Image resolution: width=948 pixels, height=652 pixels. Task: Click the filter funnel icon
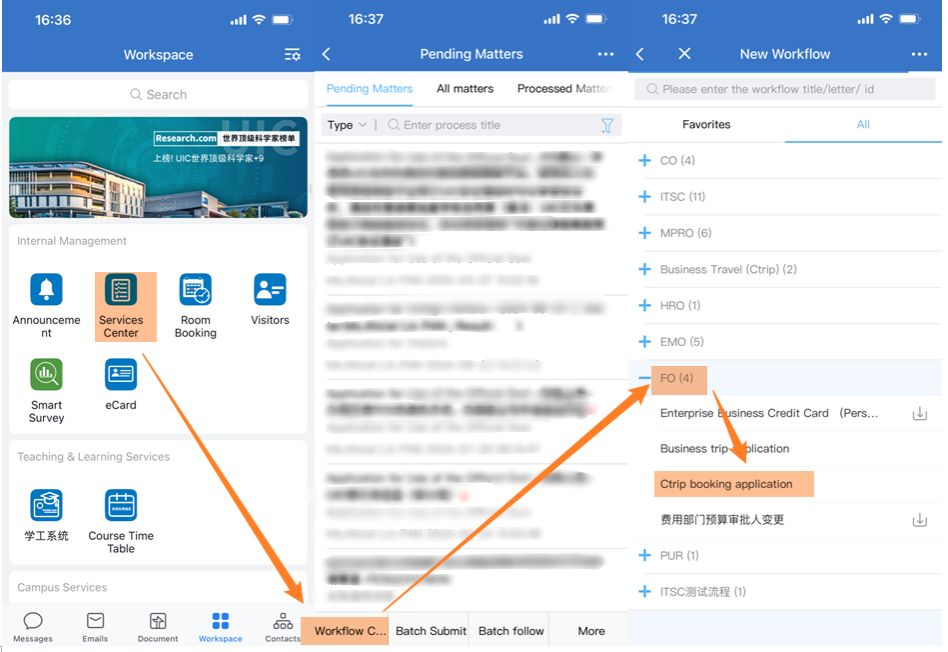607,125
